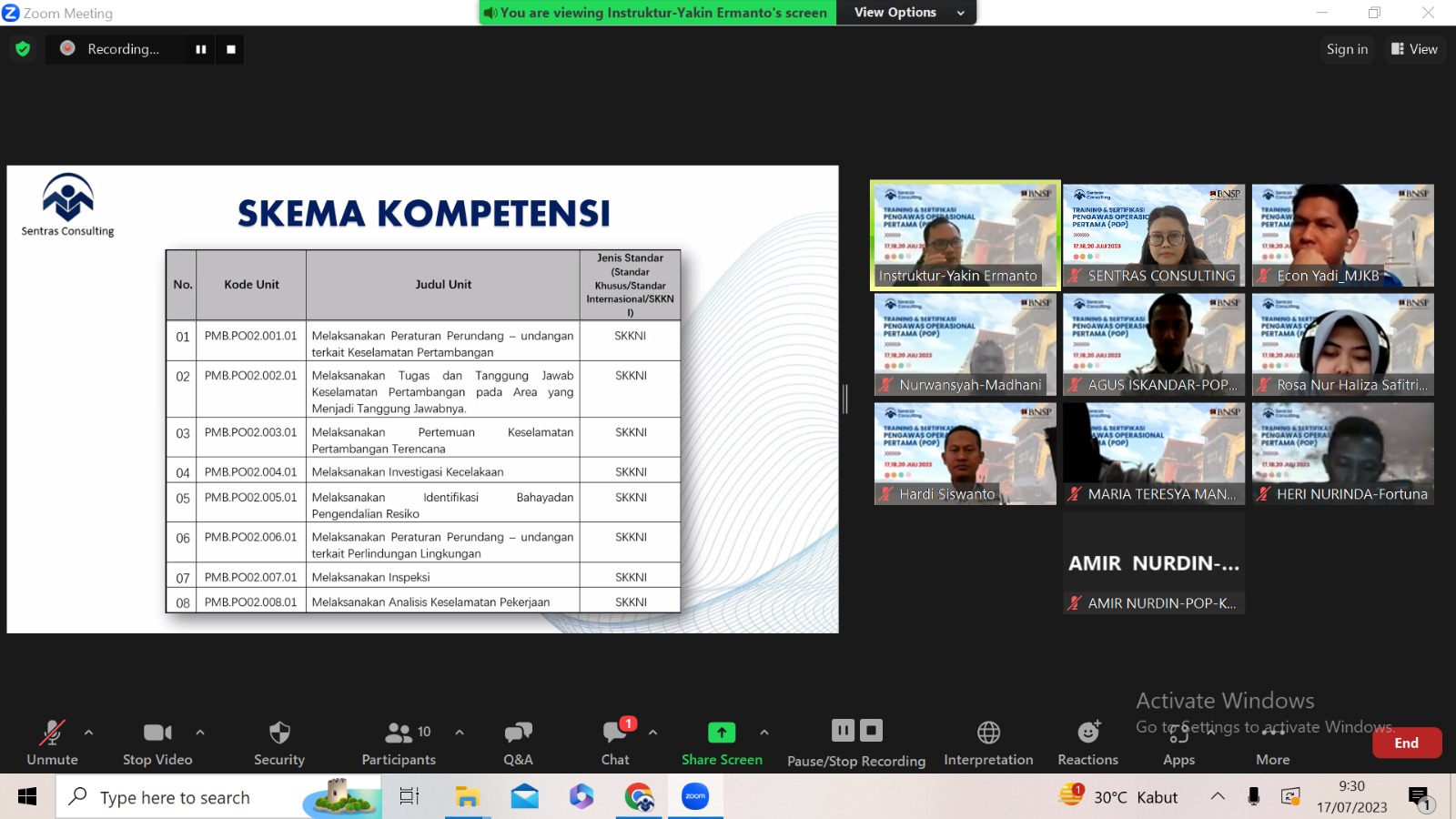The width and height of the screenshot is (1456, 819).
Task: Select Instruktur-Yakin Ermanto's video thumbnail
Action: tap(964, 234)
